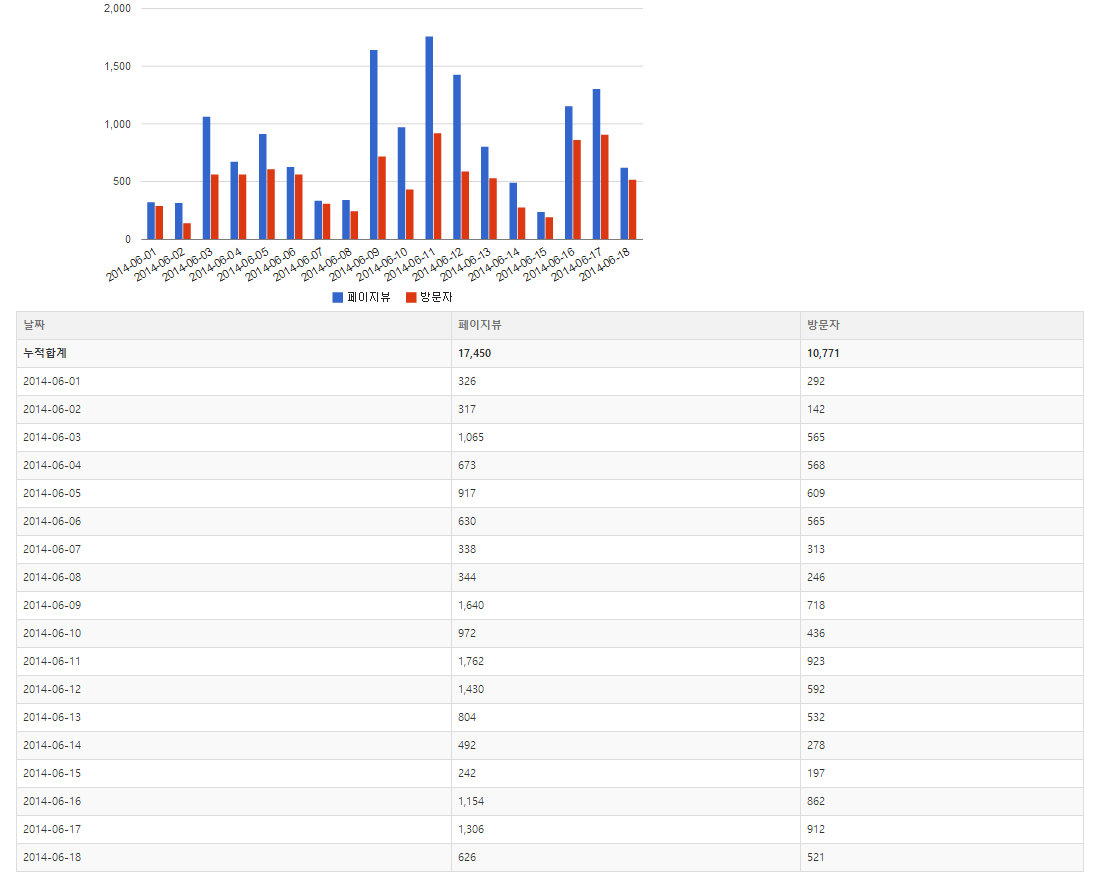Sort by the 날짜 column header
Screen dimensions: 1100x886
coord(35,325)
